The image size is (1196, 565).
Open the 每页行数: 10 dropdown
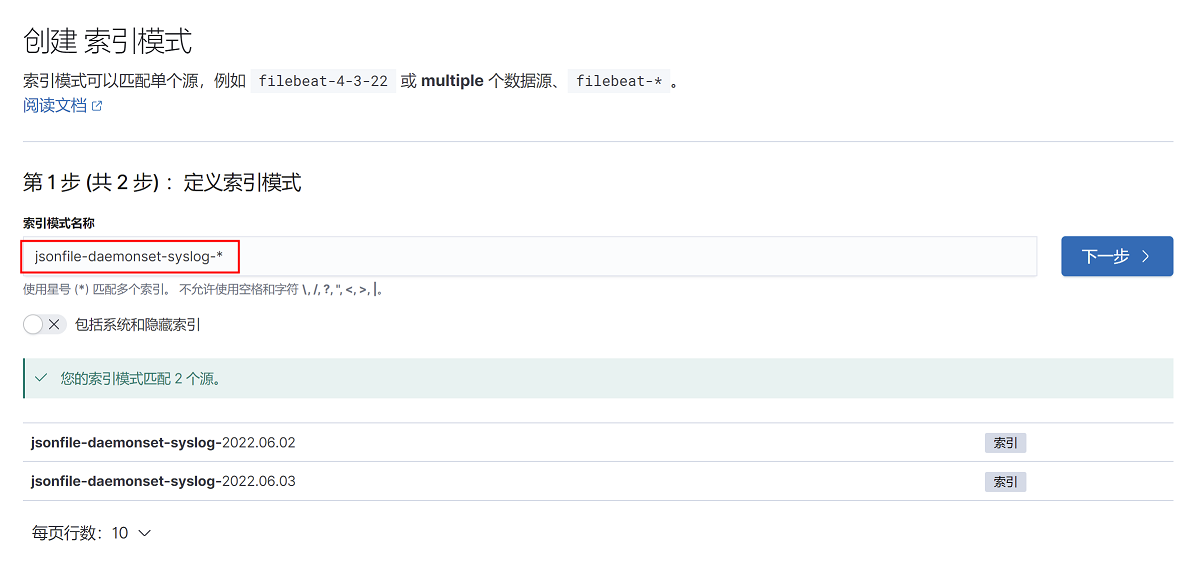[x=91, y=533]
